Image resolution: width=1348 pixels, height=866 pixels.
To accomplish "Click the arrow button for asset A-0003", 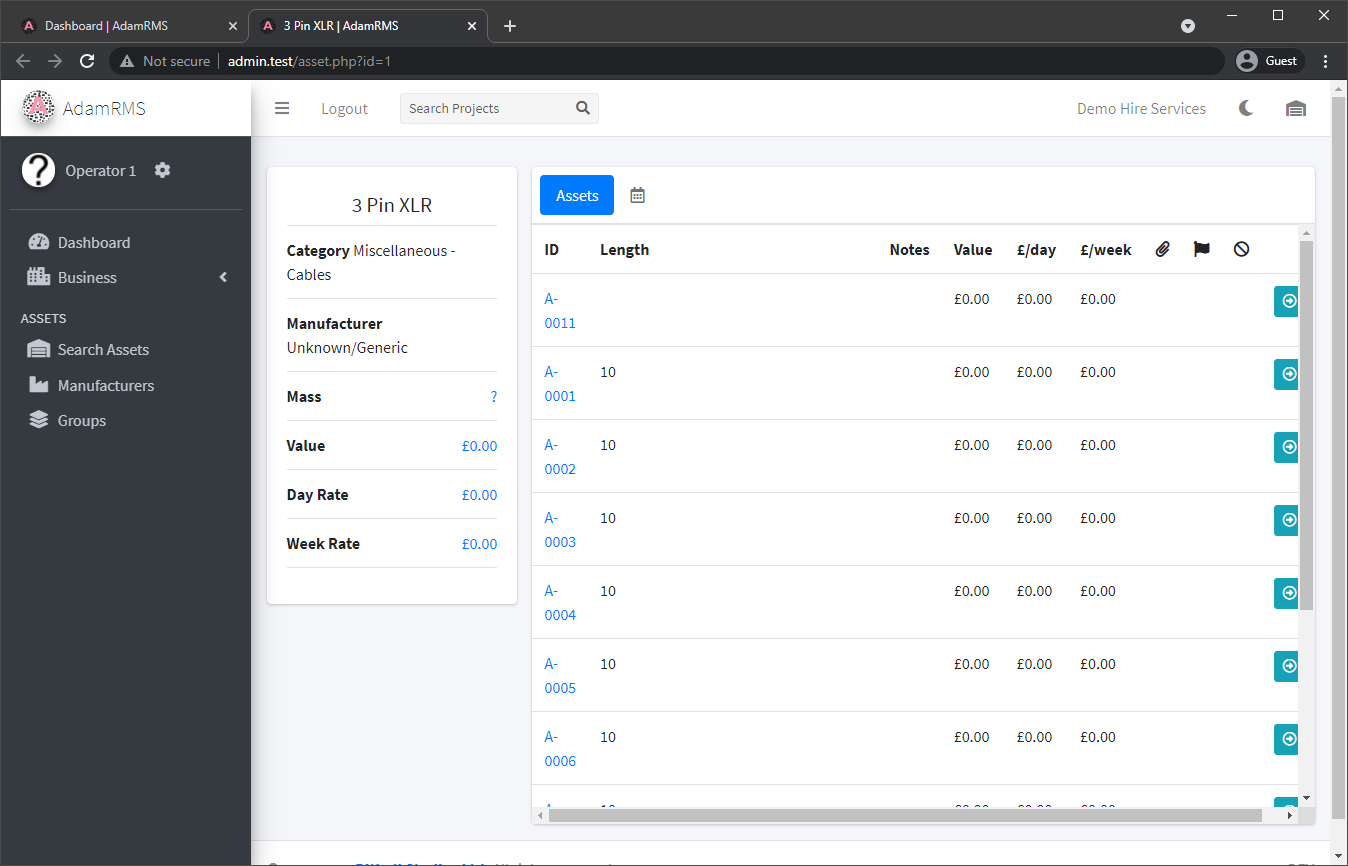I will click(1286, 520).
